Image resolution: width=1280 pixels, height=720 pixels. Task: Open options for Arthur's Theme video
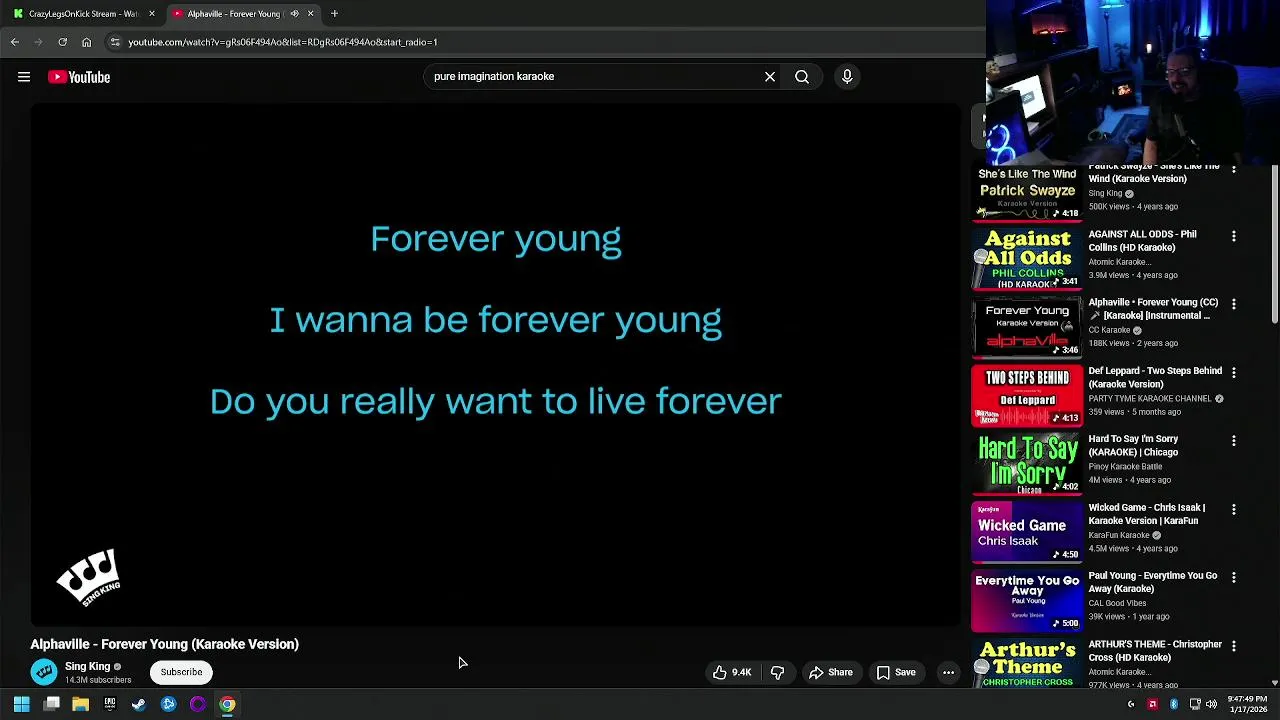point(1233,646)
